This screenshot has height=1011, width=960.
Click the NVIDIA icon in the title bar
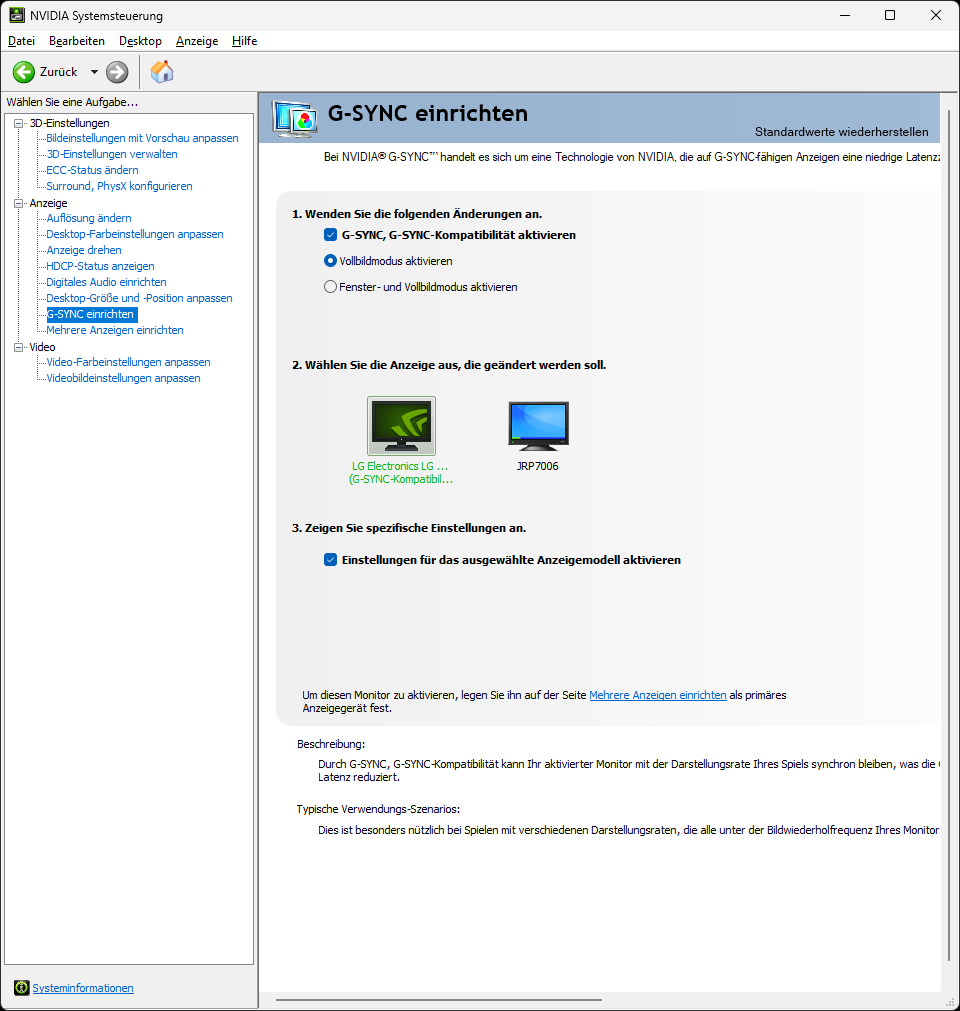click(17, 15)
